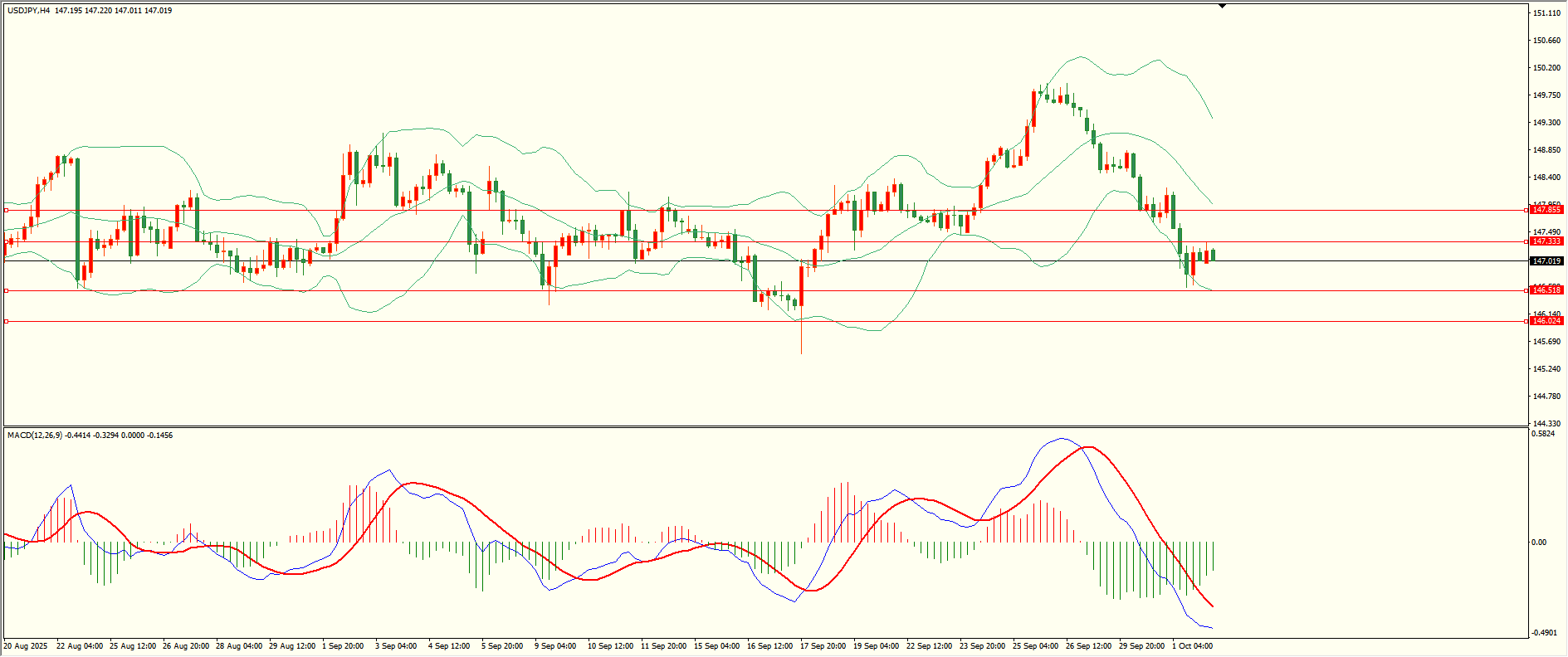The height and width of the screenshot is (657, 1568).
Task: Click the -0.4901 MACD scale value
Action: [x=1544, y=633]
